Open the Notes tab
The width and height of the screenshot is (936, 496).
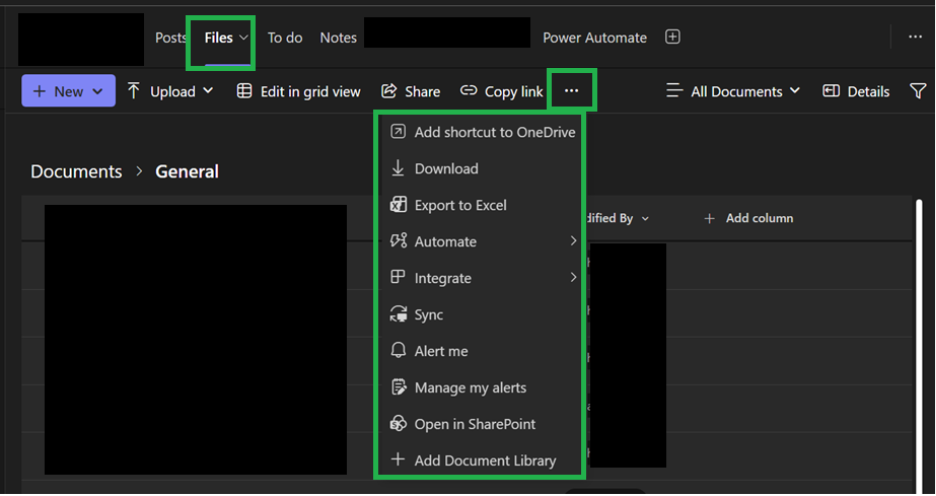[x=338, y=38]
